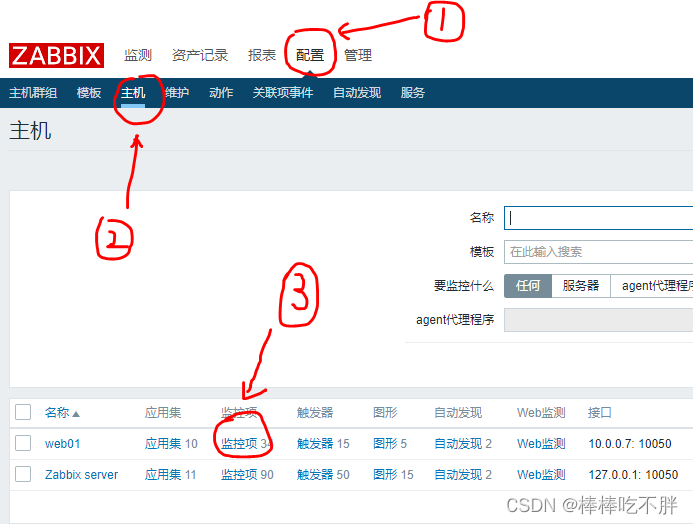The height and width of the screenshot is (524, 693).
Task: Check the Zabbix server row checkbox
Action: pos(23,474)
